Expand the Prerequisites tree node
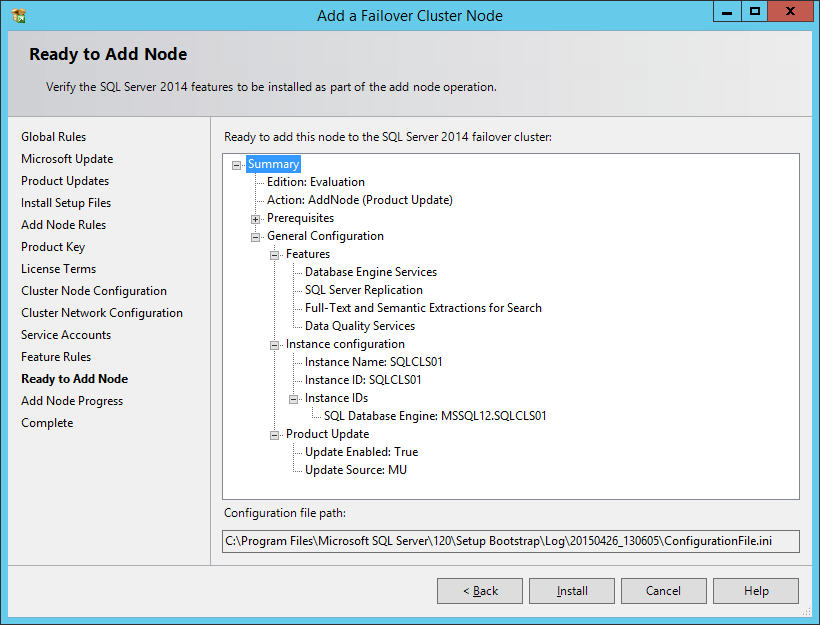 255,220
